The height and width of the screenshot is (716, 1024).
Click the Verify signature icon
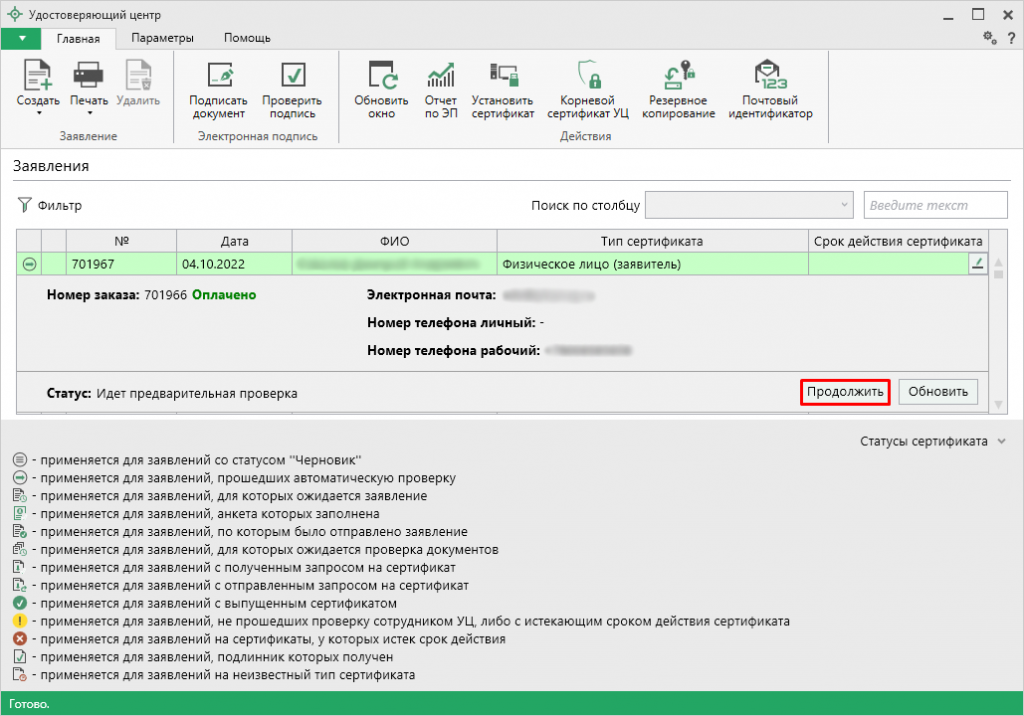coord(292,76)
